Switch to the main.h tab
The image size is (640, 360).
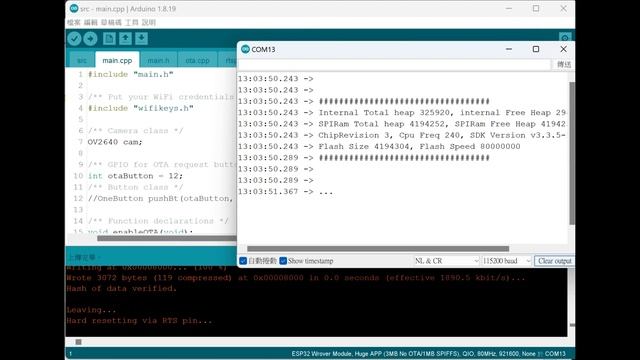coord(158,60)
